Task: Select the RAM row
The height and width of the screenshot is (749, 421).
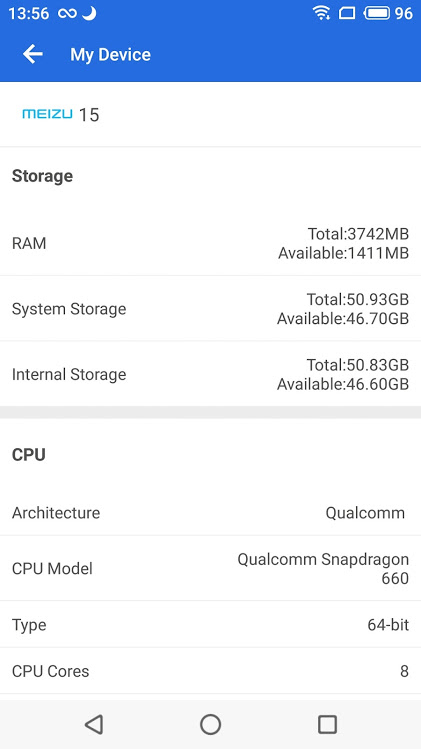Action: [x=210, y=243]
